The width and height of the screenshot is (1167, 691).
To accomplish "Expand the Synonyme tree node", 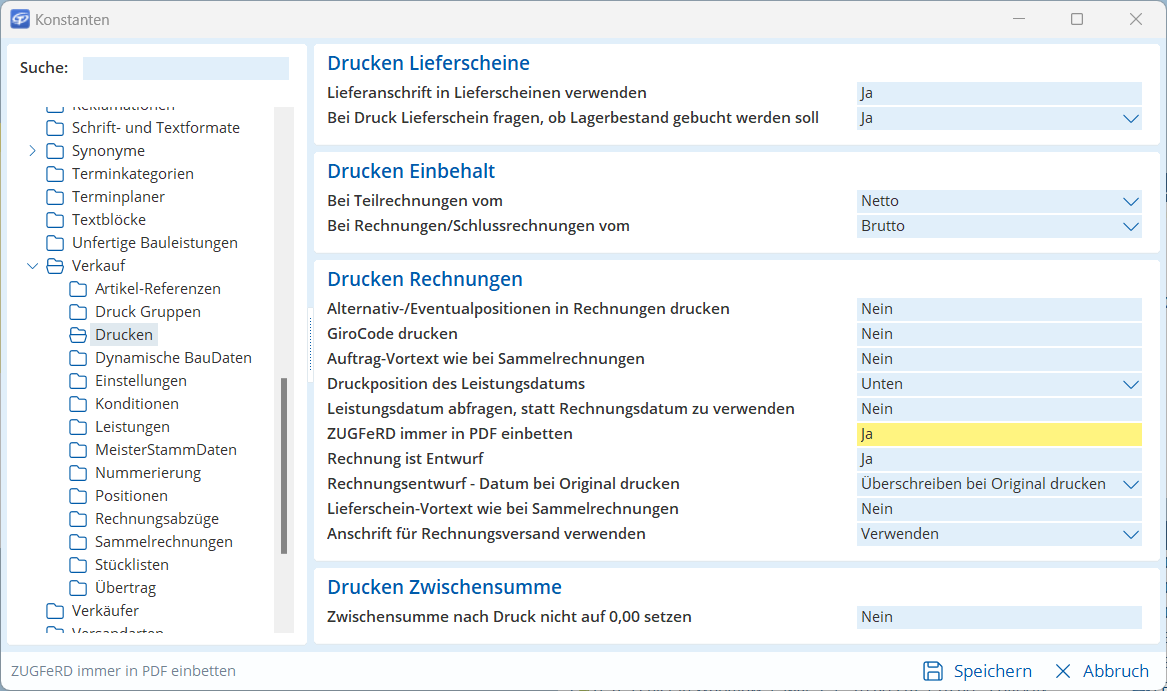I will 32,151.
